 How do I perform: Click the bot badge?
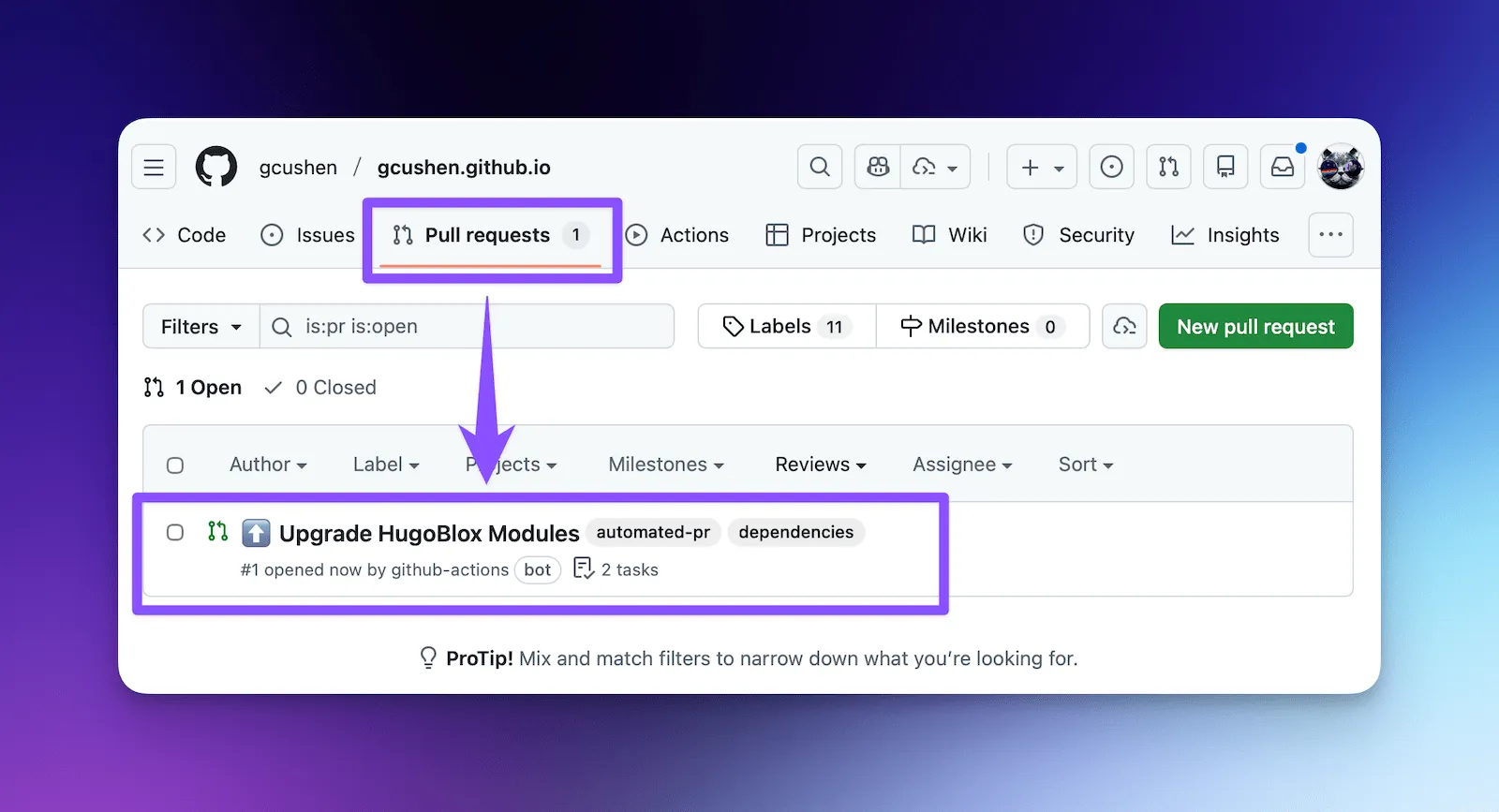coord(538,569)
